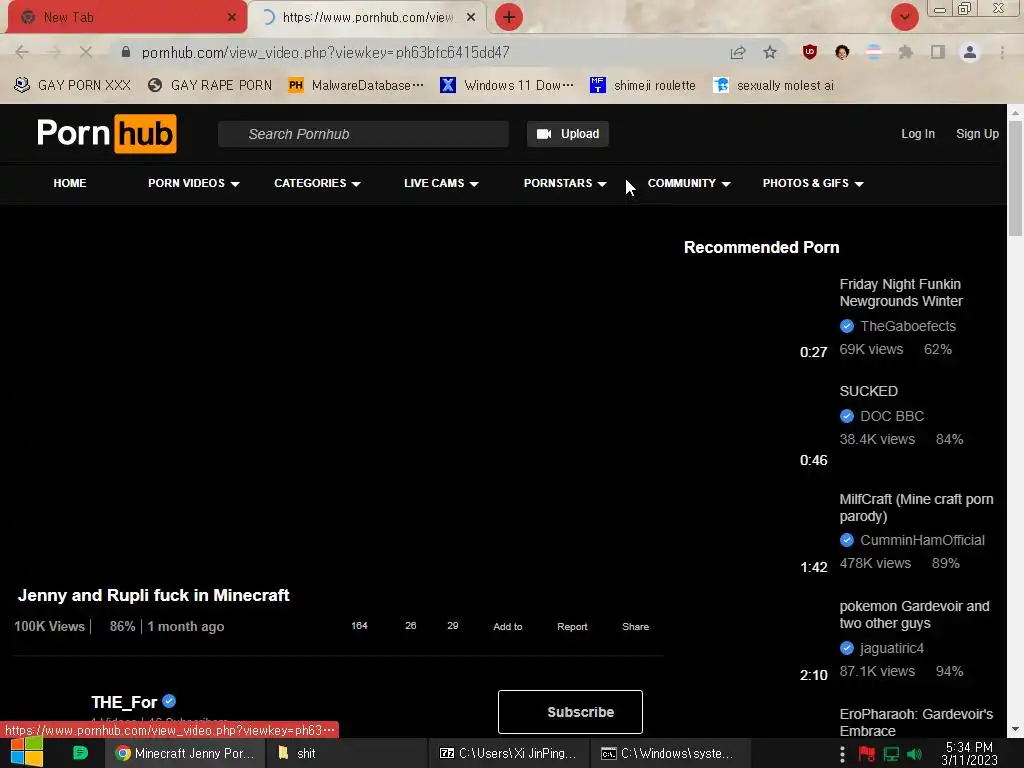1024x768 pixels.
Task: Show hidden system tray icons
Action: [842, 754]
